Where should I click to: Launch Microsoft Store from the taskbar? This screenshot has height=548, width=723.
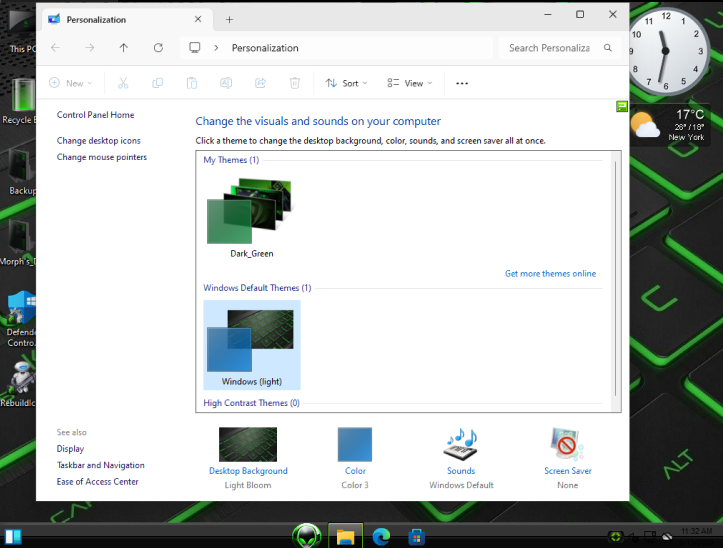click(416, 537)
